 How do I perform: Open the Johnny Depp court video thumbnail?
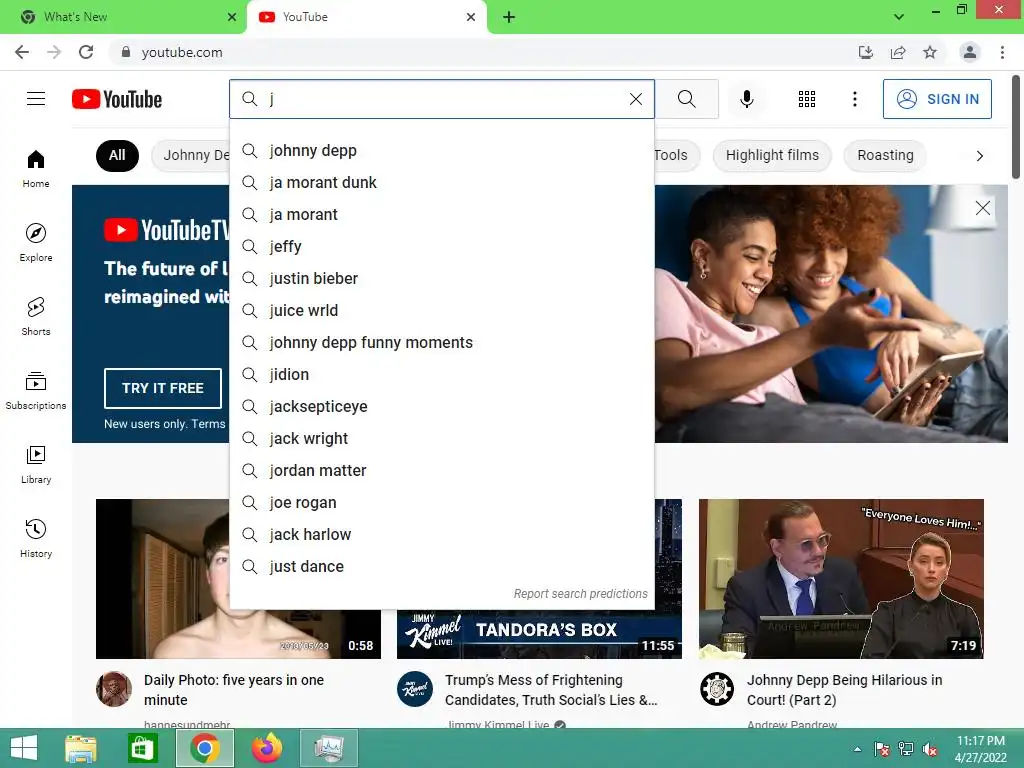pyautogui.click(x=841, y=579)
